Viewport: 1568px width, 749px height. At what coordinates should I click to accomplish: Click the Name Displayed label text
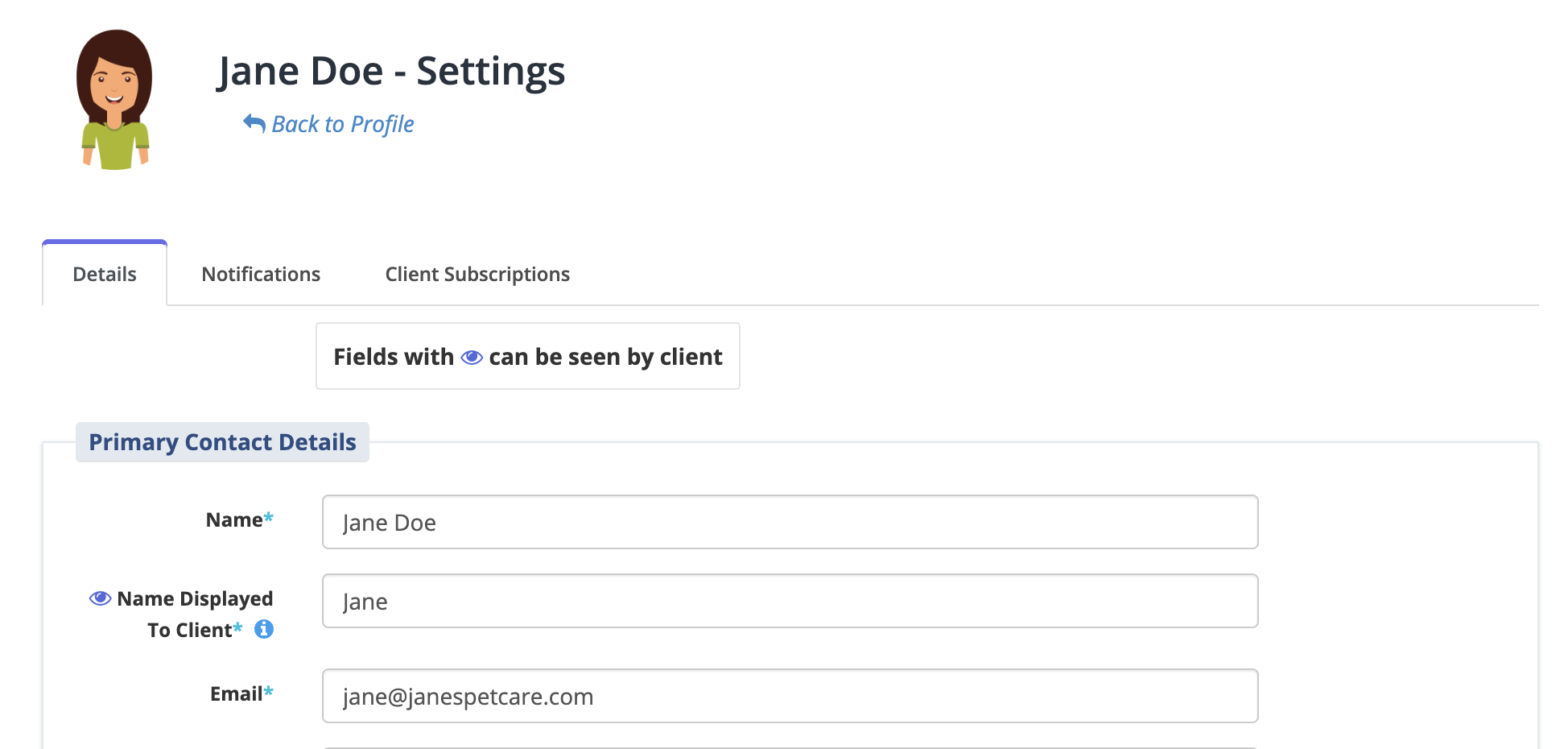coord(195,598)
